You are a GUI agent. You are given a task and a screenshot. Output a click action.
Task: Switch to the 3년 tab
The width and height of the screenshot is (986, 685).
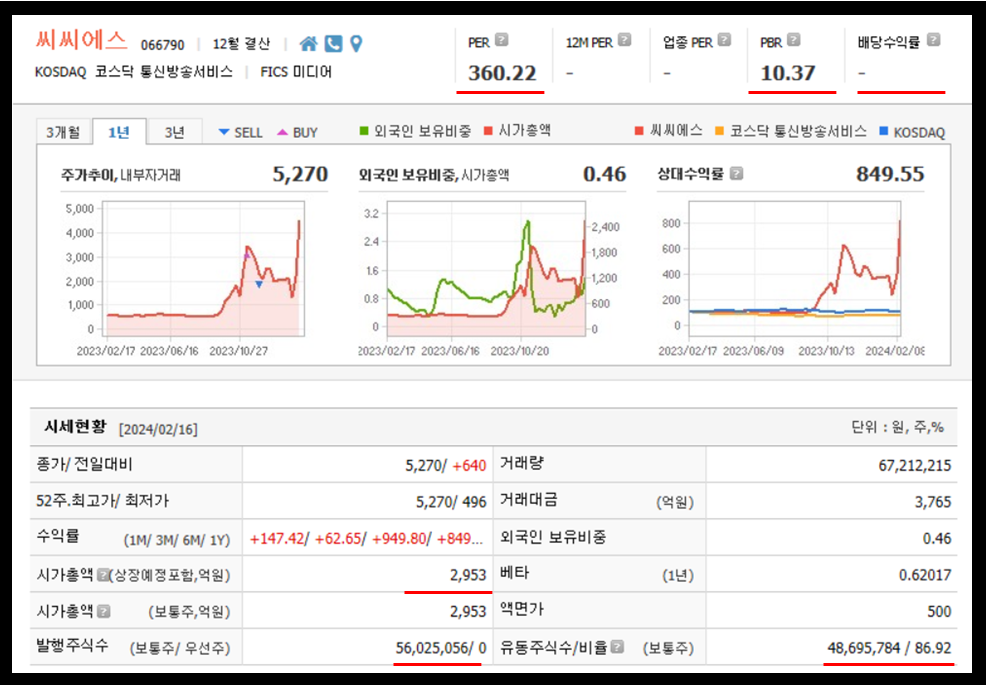(174, 132)
